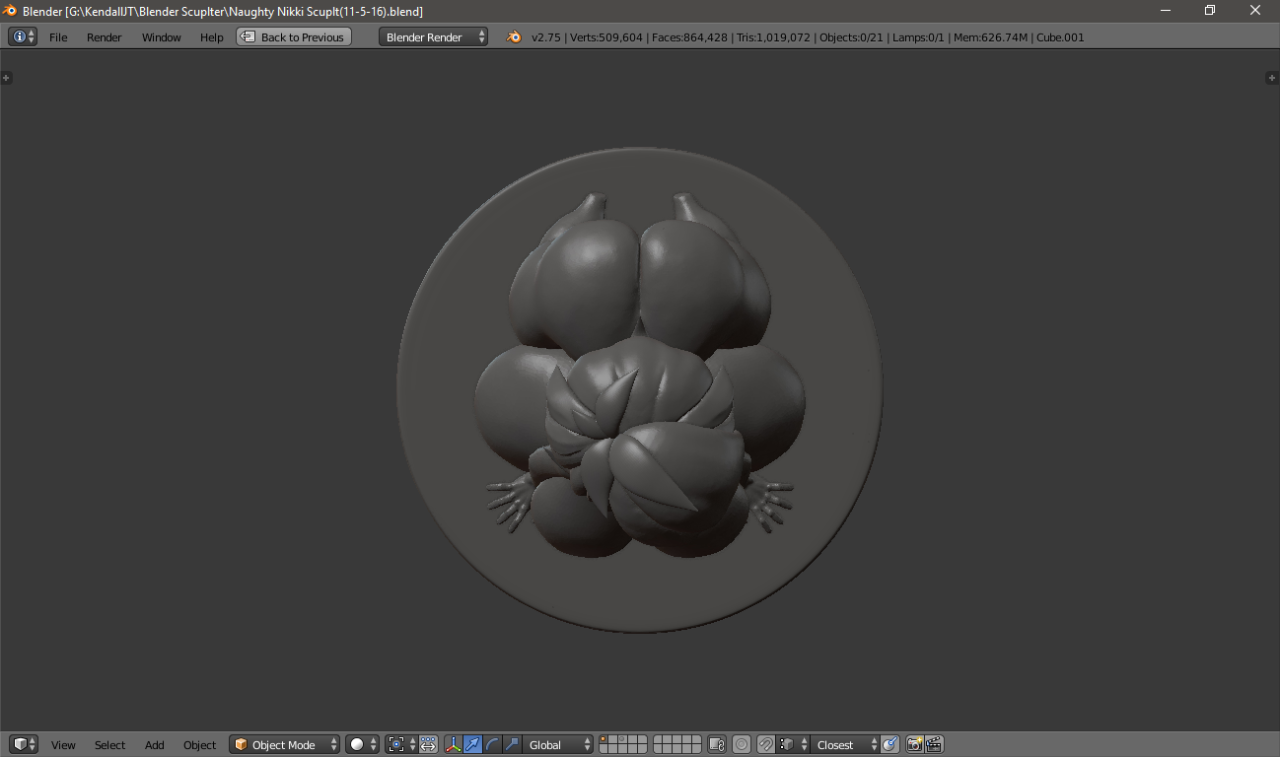Click the Blender window title text
The height and width of the screenshot is (757, 1280).
pos(222,11)
